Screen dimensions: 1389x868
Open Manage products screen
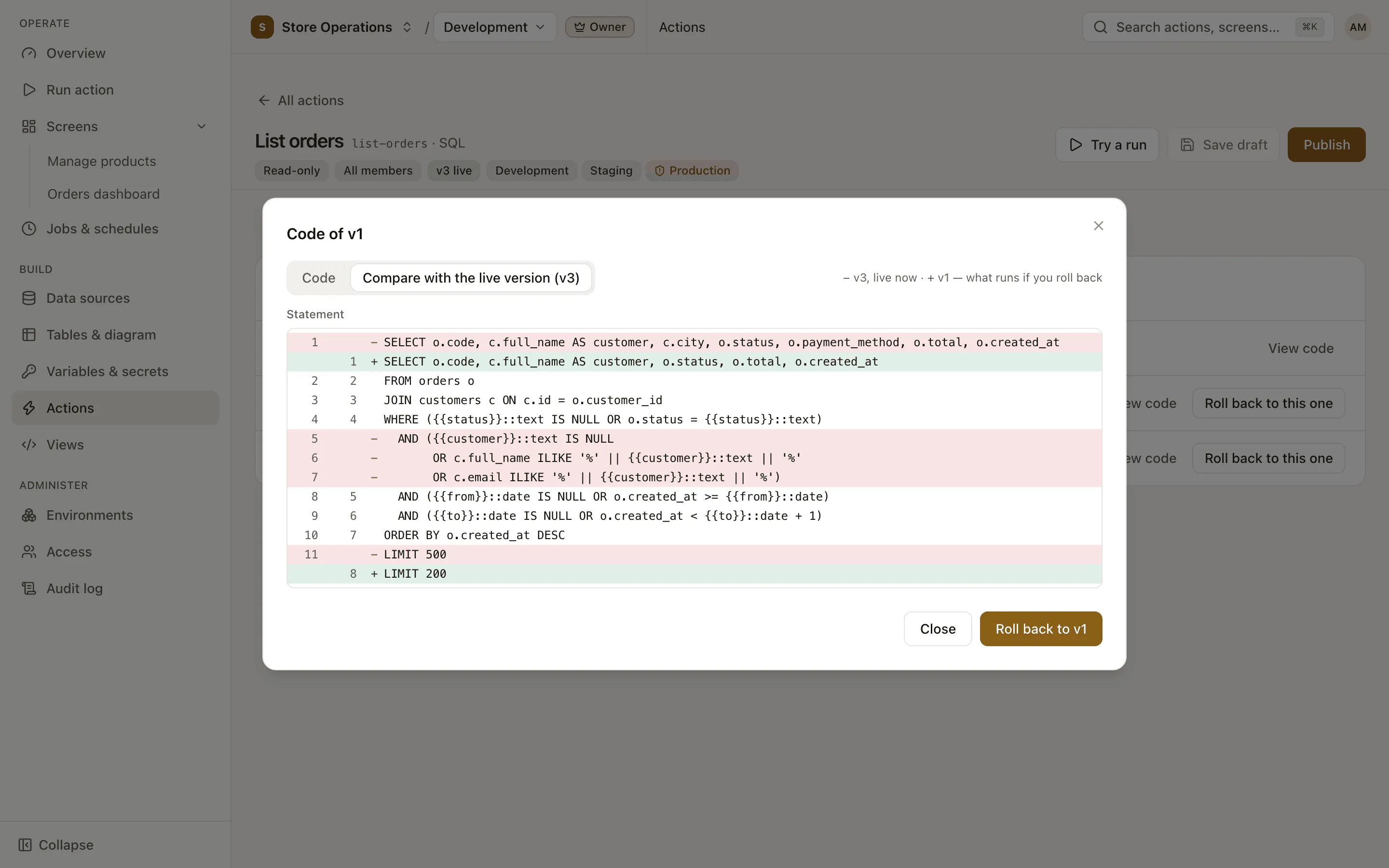(x=102, y=162)
